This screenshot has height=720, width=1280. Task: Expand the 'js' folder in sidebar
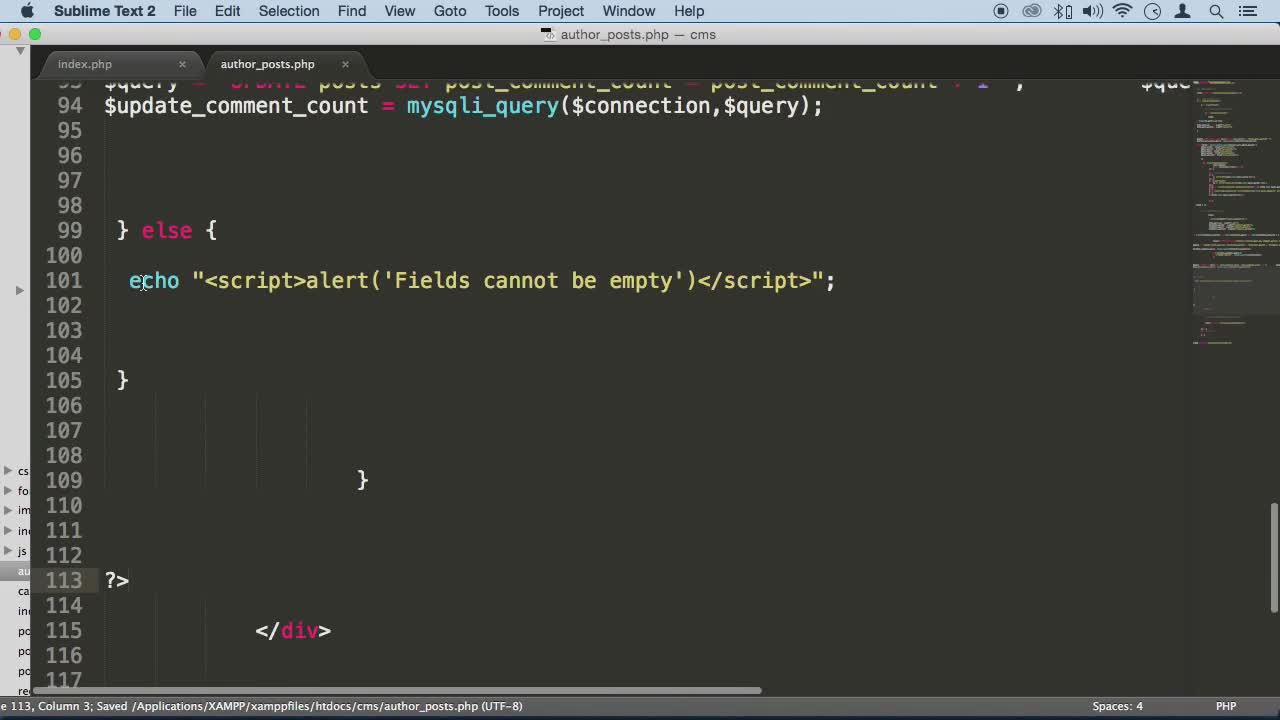[8, 550]
